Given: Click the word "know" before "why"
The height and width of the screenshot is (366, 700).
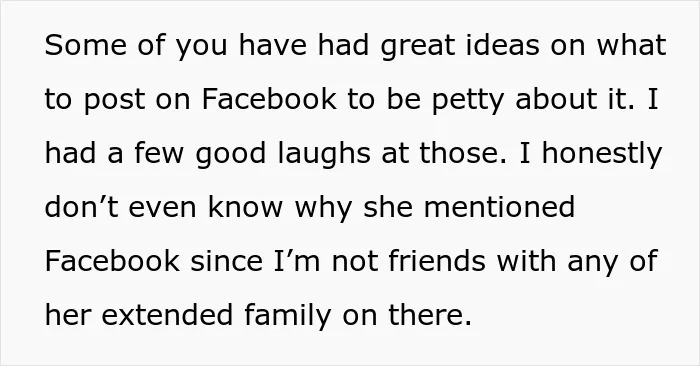Looking at the screenshot, I should (246, 206).
